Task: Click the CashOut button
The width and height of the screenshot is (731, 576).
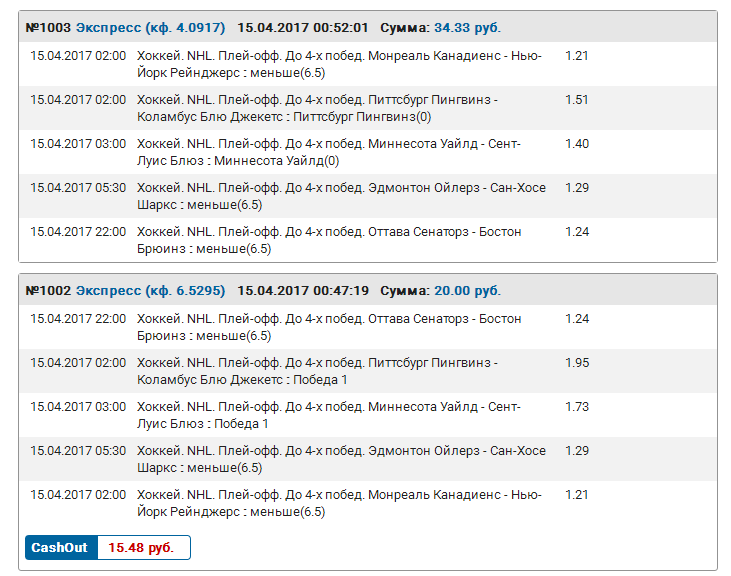Action: coord(60,548)
